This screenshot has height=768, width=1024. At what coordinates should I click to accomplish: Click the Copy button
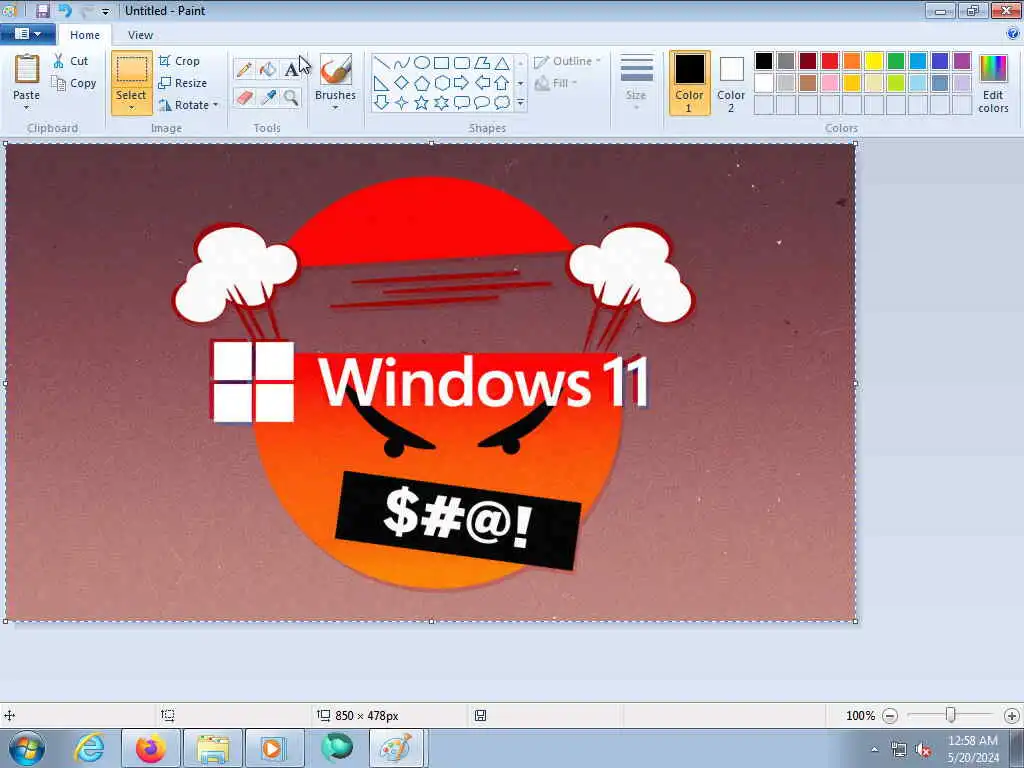click(x=74, y=83)
